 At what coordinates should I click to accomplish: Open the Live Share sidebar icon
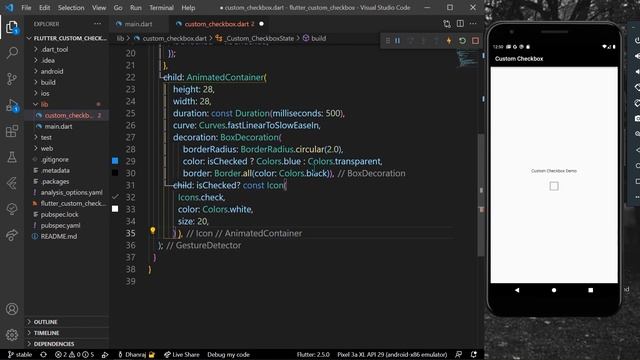12,235
